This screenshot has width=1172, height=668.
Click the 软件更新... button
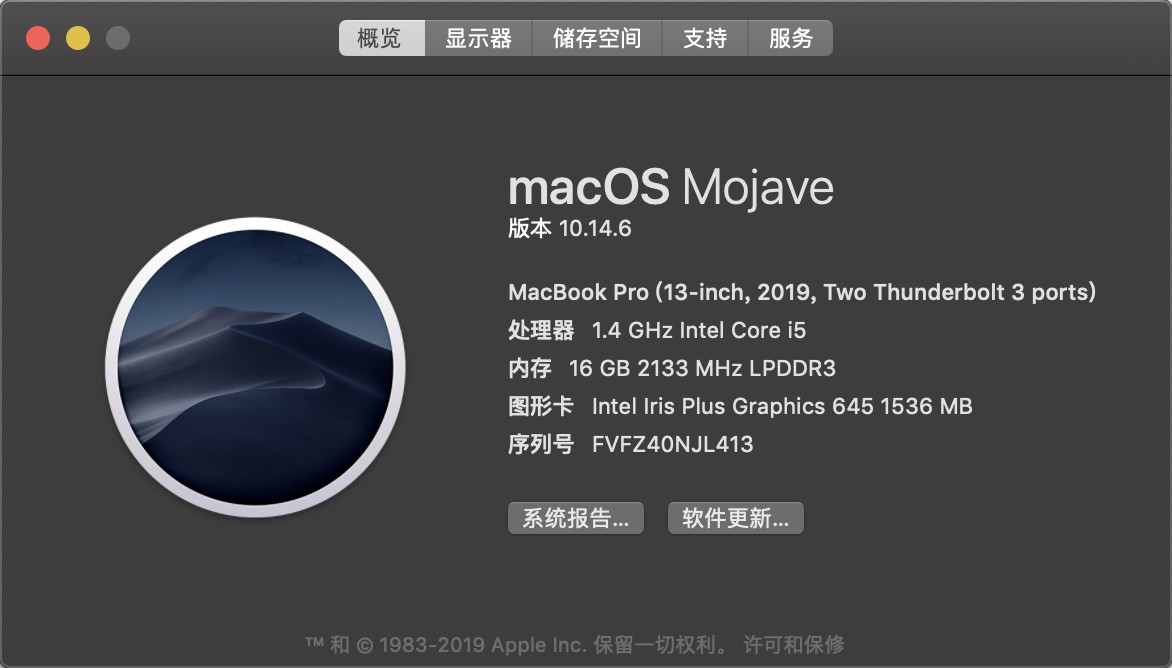(x=735, y=518)
